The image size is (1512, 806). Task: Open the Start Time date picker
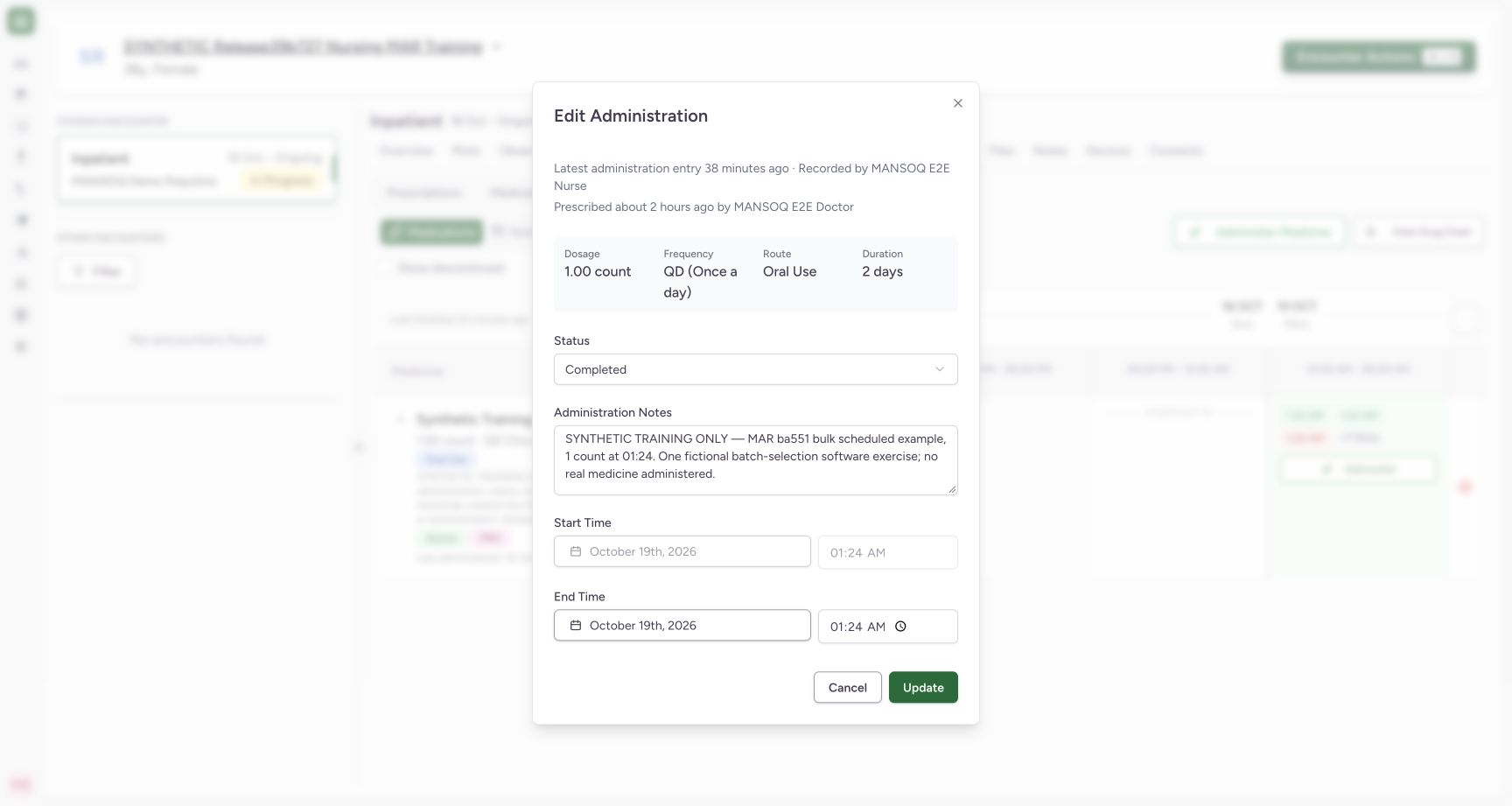tap(682, 551)
